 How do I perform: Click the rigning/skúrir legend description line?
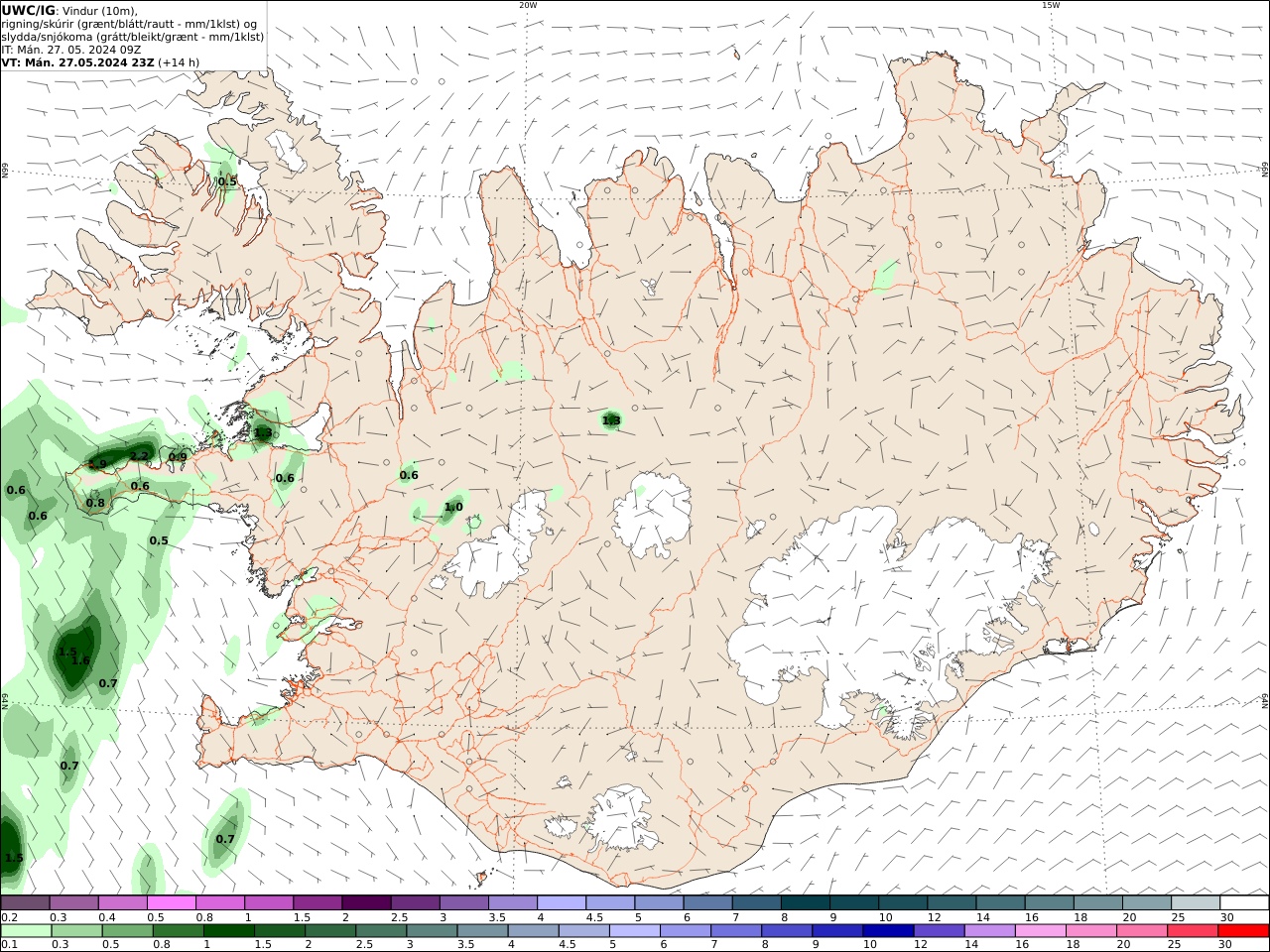[x=129, y=24]
